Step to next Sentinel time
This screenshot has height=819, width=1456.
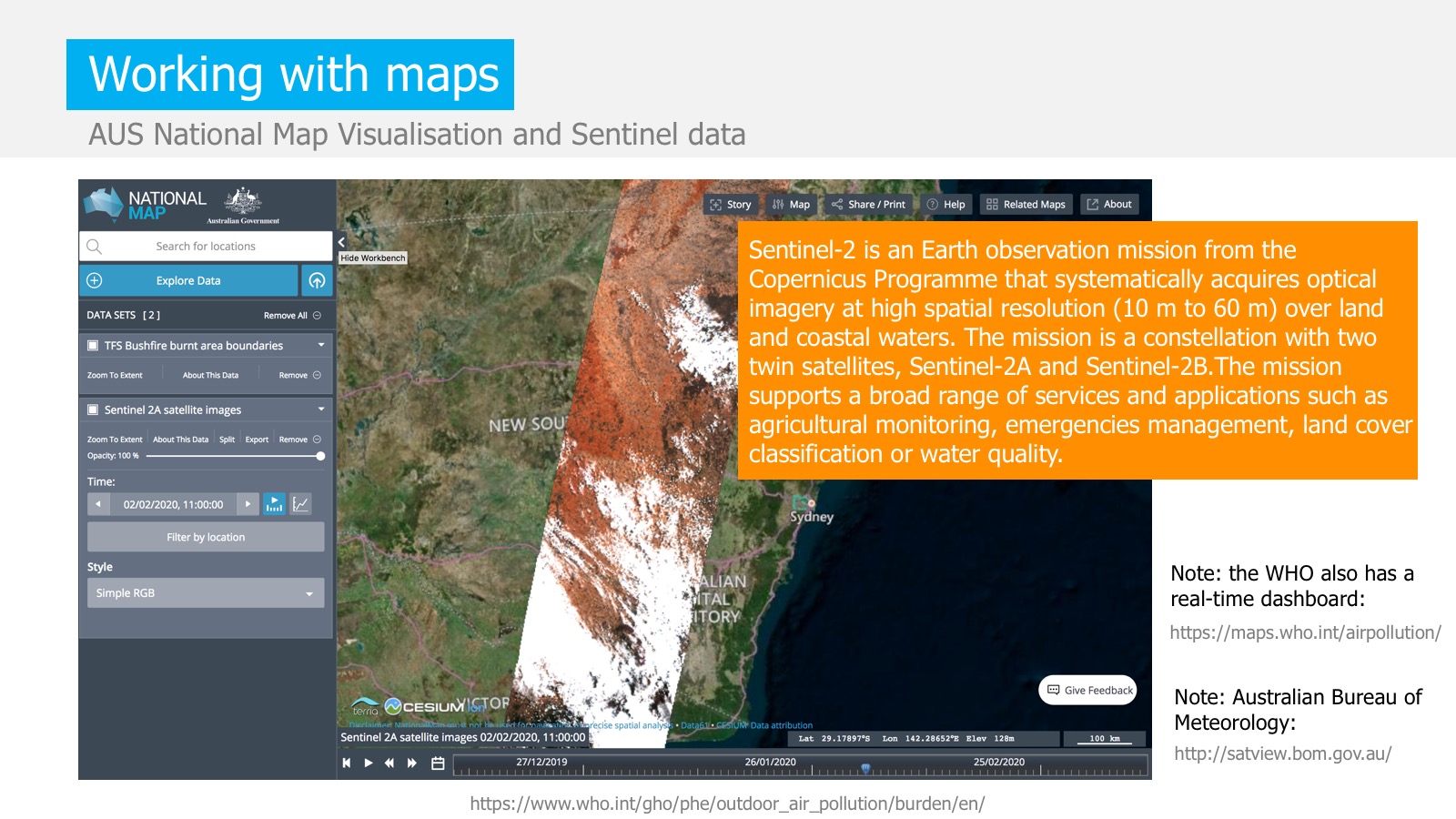click(x=248, y=504)
